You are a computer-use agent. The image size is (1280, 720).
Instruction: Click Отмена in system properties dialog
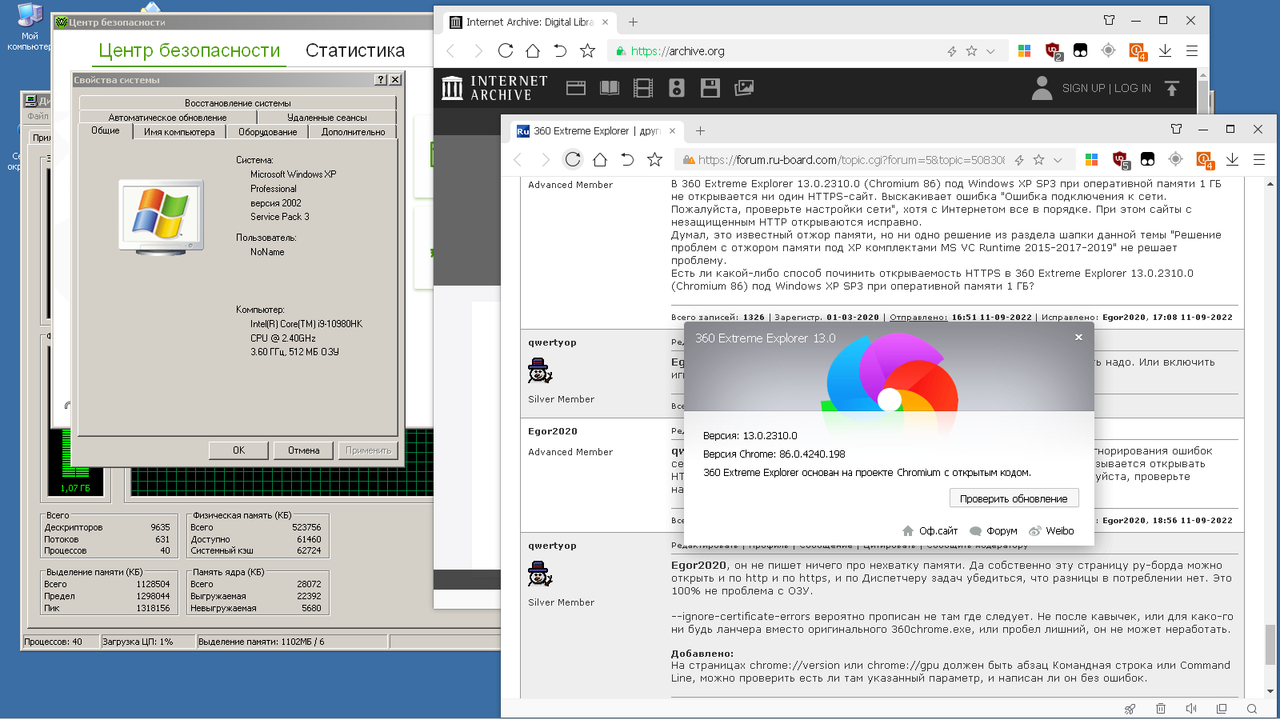pyautogui.click(x=304, y=450)
